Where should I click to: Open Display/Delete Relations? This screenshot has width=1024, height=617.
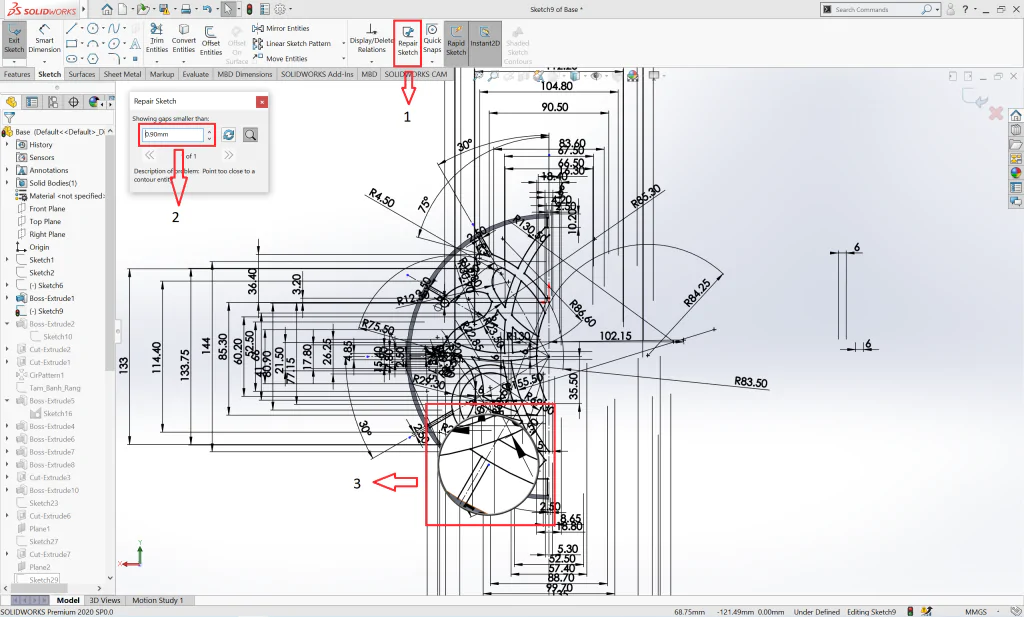tap(371, 39)
